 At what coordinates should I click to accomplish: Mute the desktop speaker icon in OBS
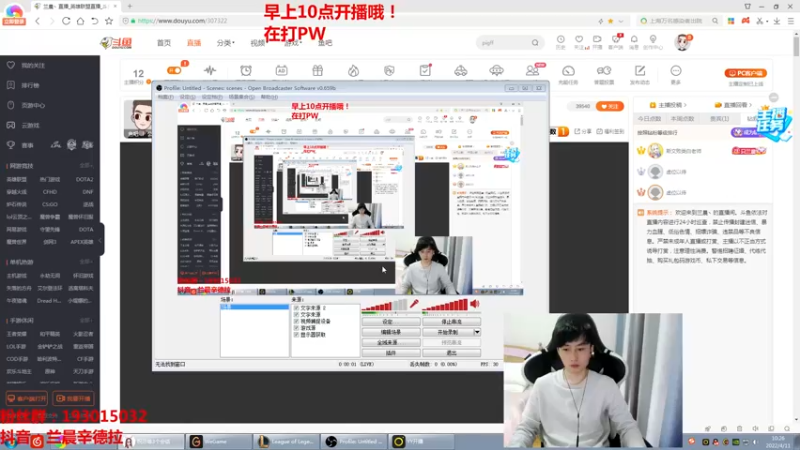pos(475,304)
